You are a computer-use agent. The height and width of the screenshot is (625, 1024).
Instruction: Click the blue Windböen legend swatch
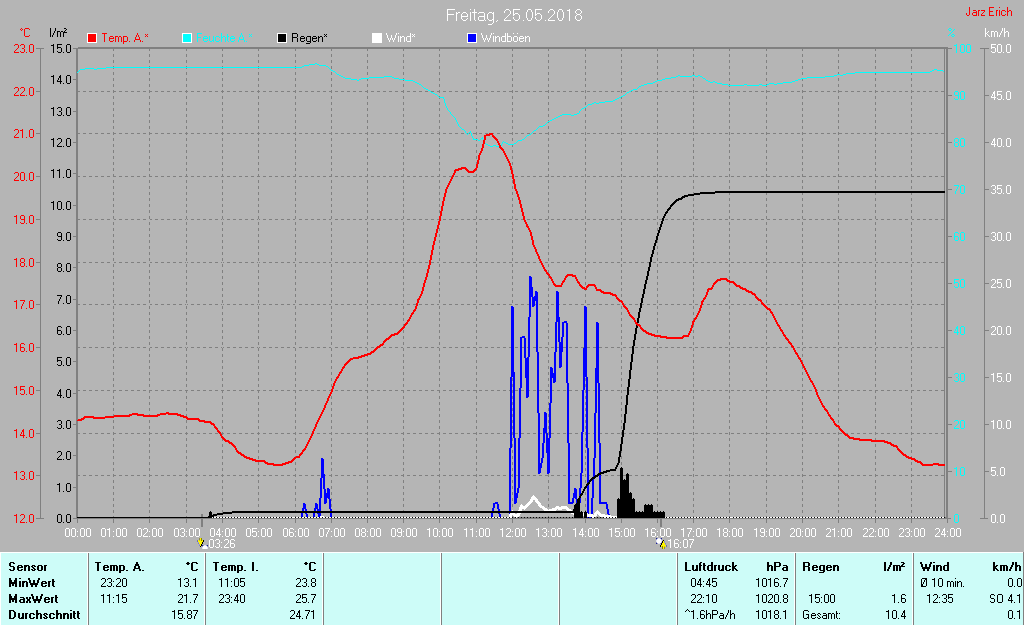click(473, 38)
